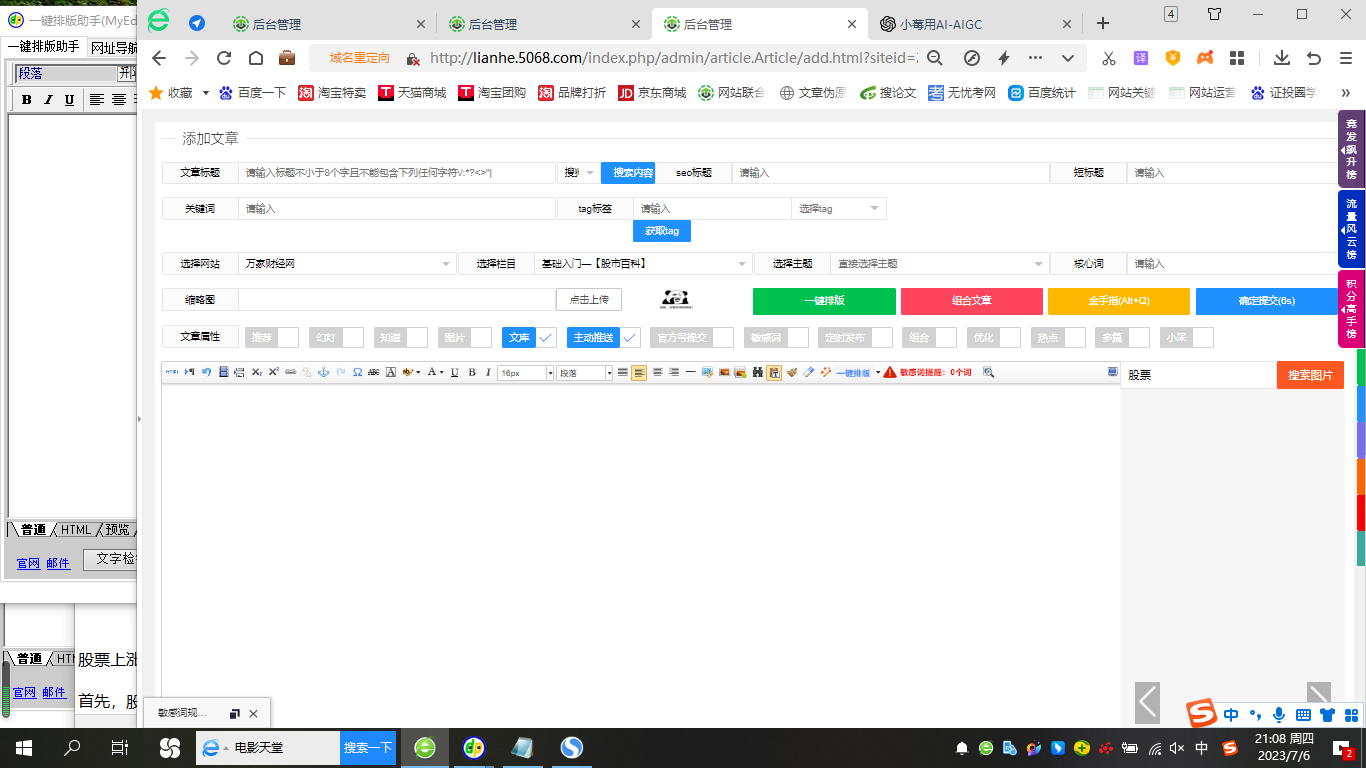Open the anchor insertion tool

tap(324, 372)
